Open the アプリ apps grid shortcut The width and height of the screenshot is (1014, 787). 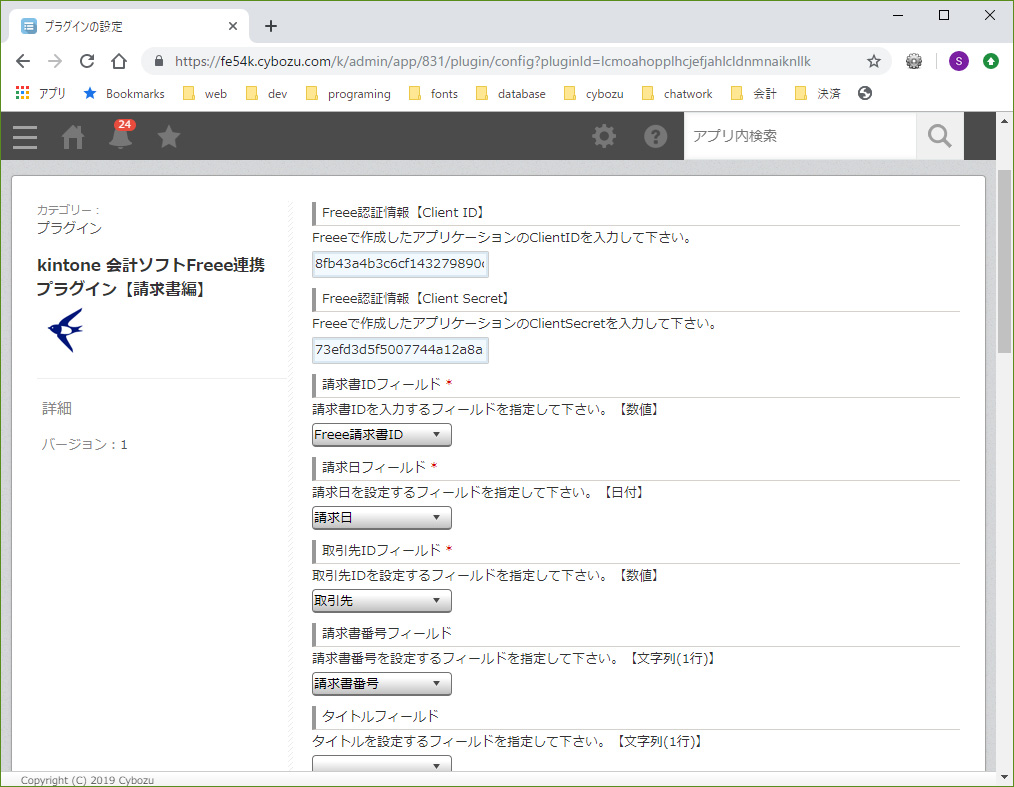point(41,94)
